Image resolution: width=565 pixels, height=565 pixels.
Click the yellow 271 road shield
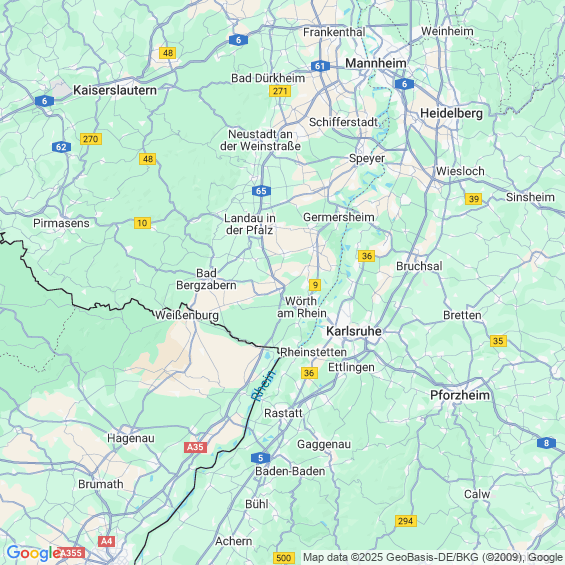coord(280,91)
